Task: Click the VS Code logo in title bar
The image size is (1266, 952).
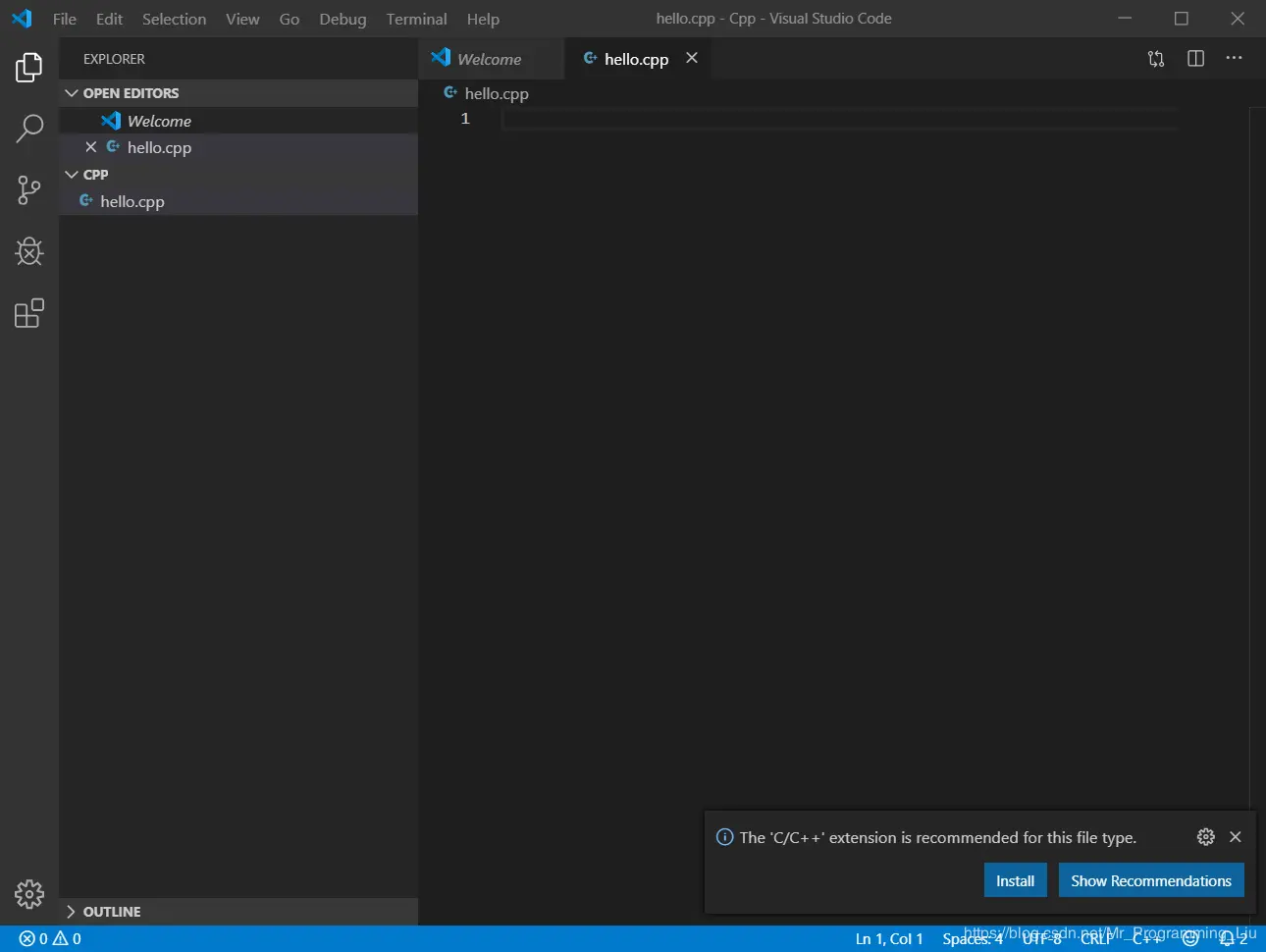Action: tap(22, 19)
